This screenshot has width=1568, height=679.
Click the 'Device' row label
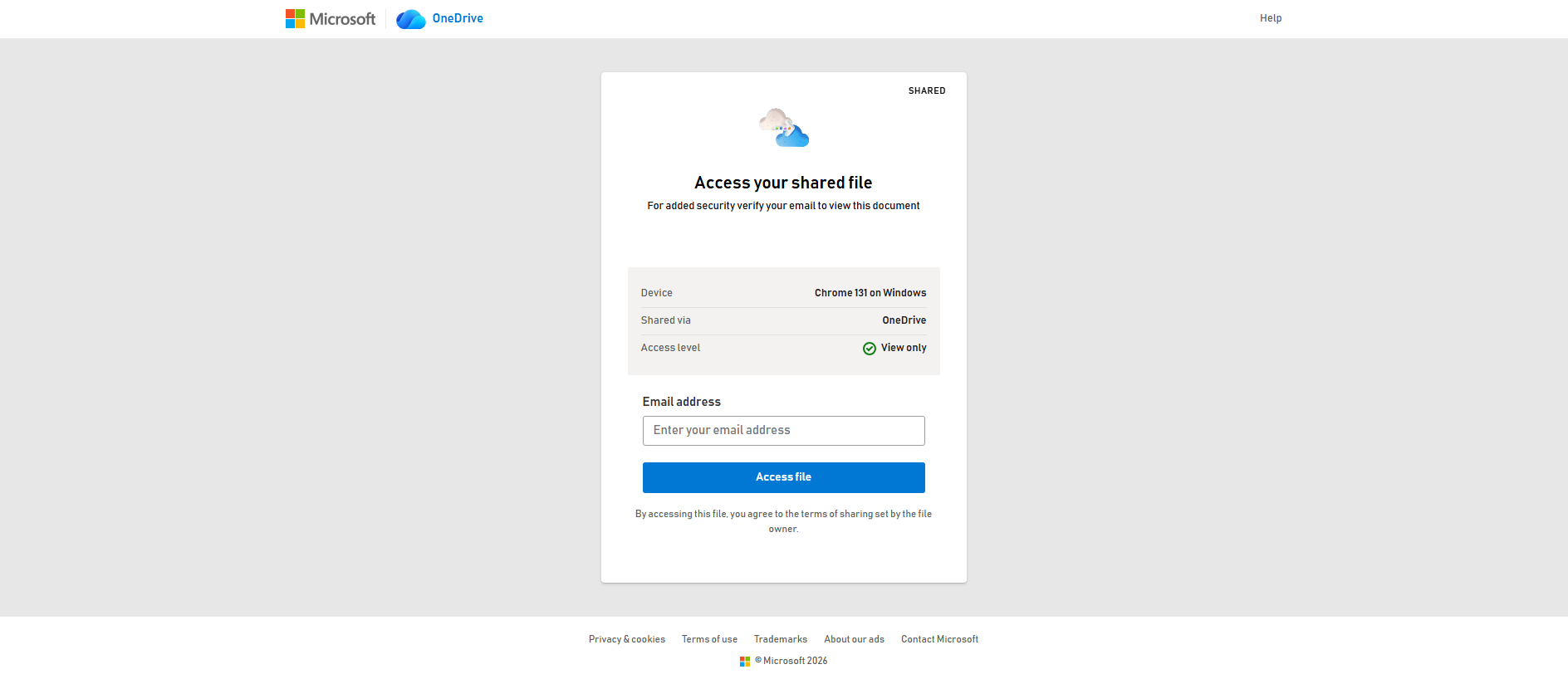click(x=657, y=293)
